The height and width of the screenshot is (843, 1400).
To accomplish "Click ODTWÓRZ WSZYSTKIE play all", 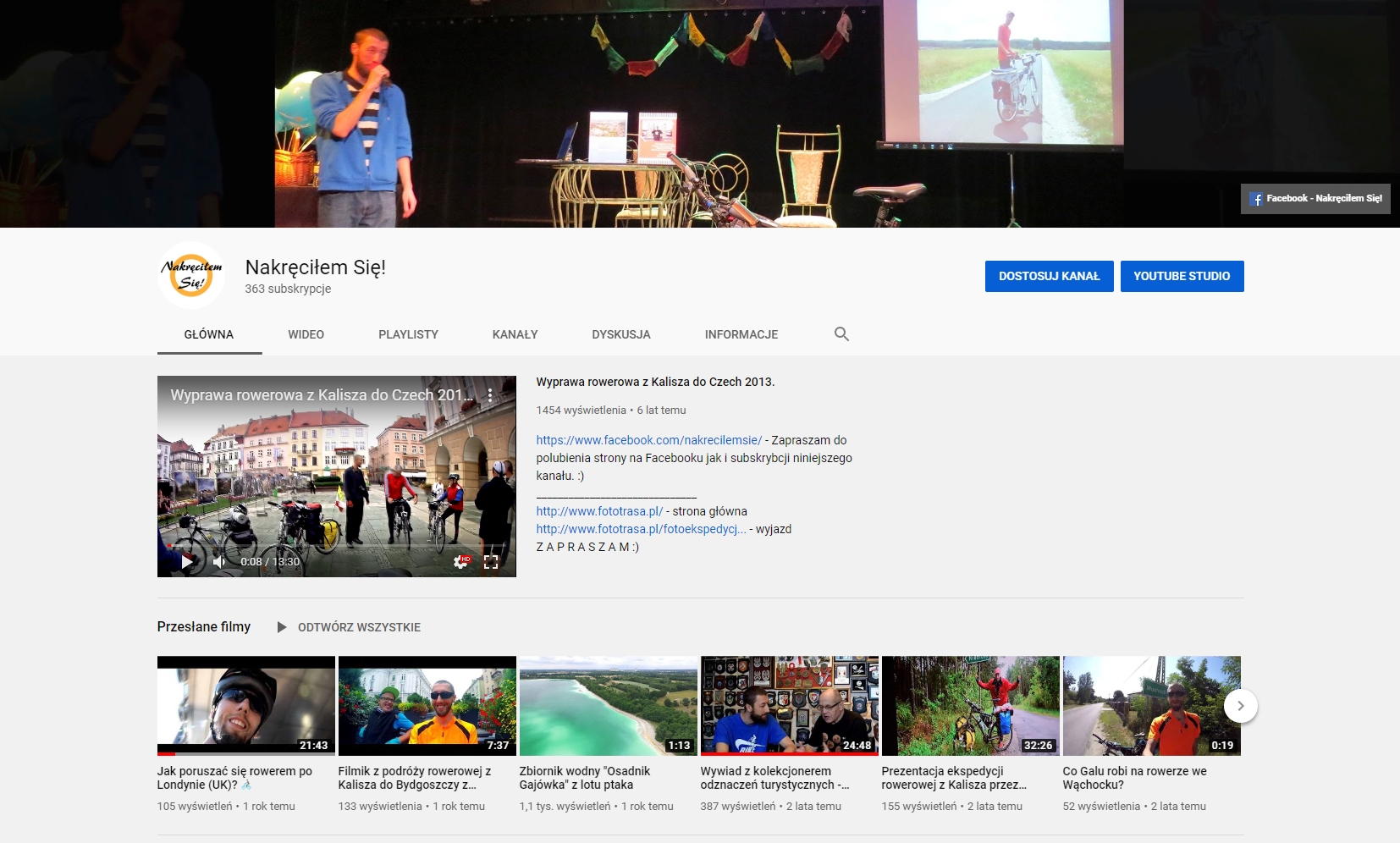I will (359, 627).
